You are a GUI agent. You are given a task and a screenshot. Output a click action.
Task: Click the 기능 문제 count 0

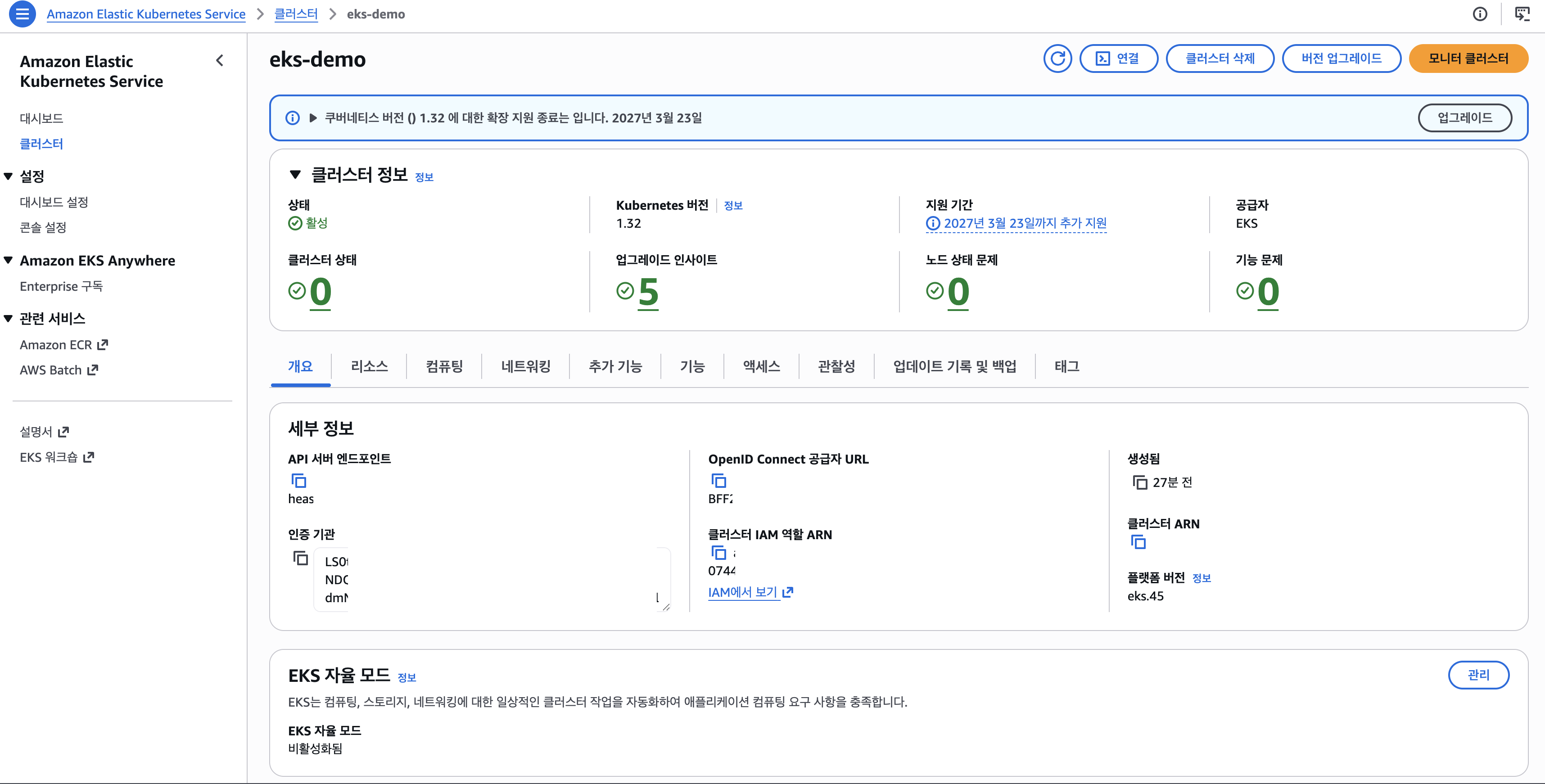1268,292
